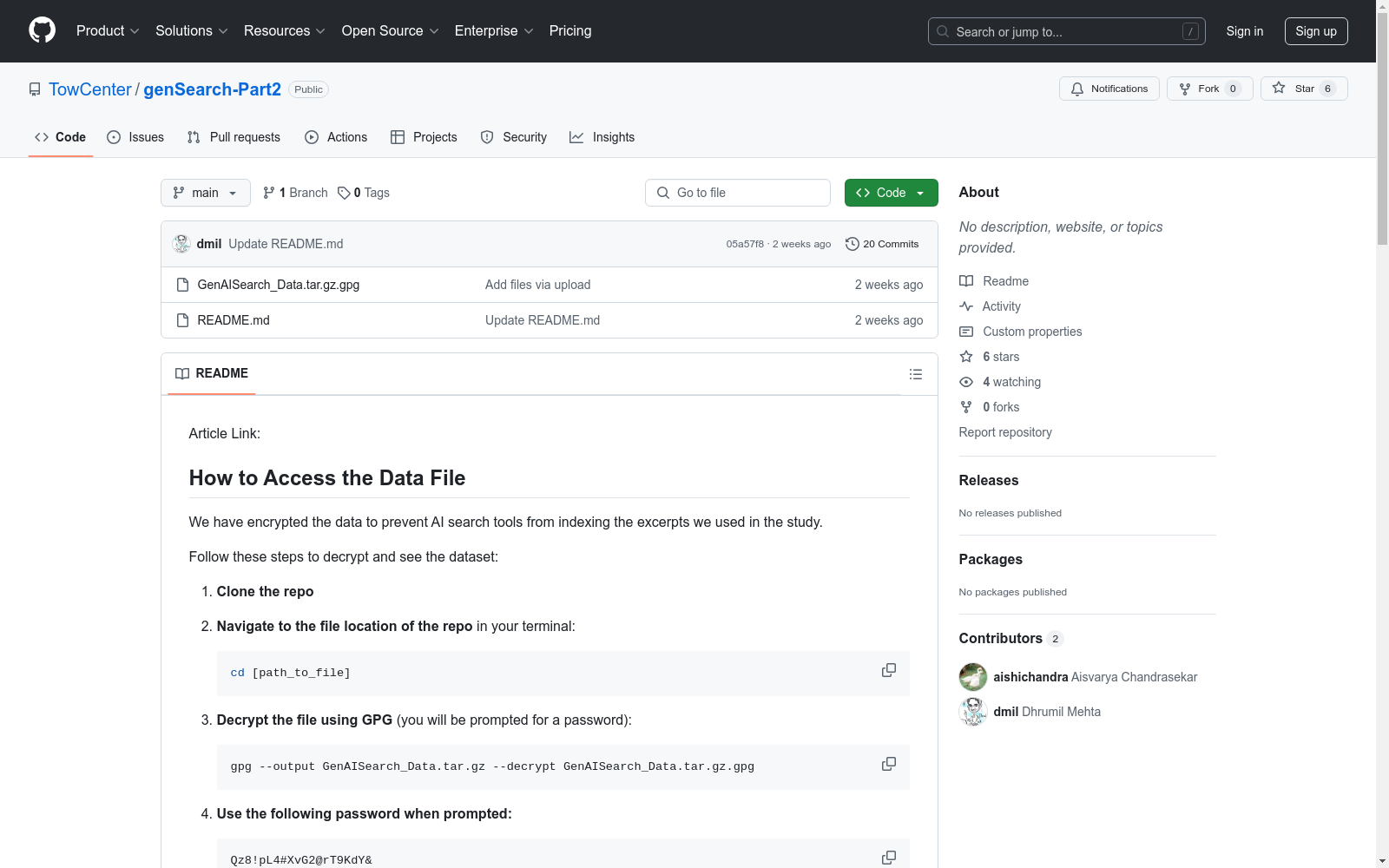The height and width of the screenshot is (868, 1389).
Task: Click the Star count badge 6
Action: [x=1327, y=89]
